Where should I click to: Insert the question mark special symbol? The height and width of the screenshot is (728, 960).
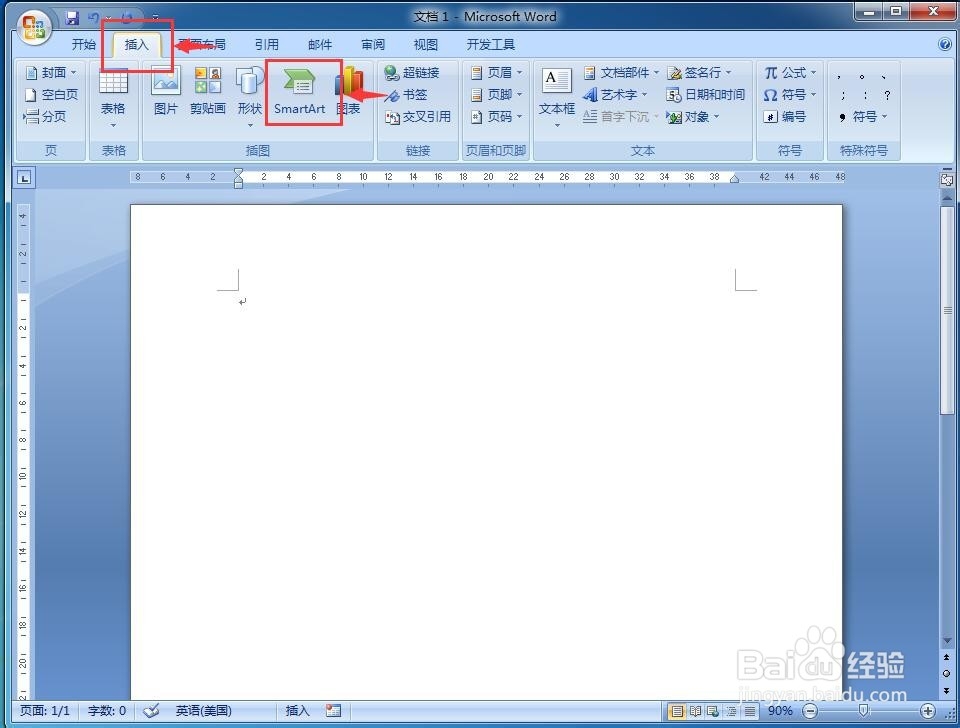click(887, 95)
